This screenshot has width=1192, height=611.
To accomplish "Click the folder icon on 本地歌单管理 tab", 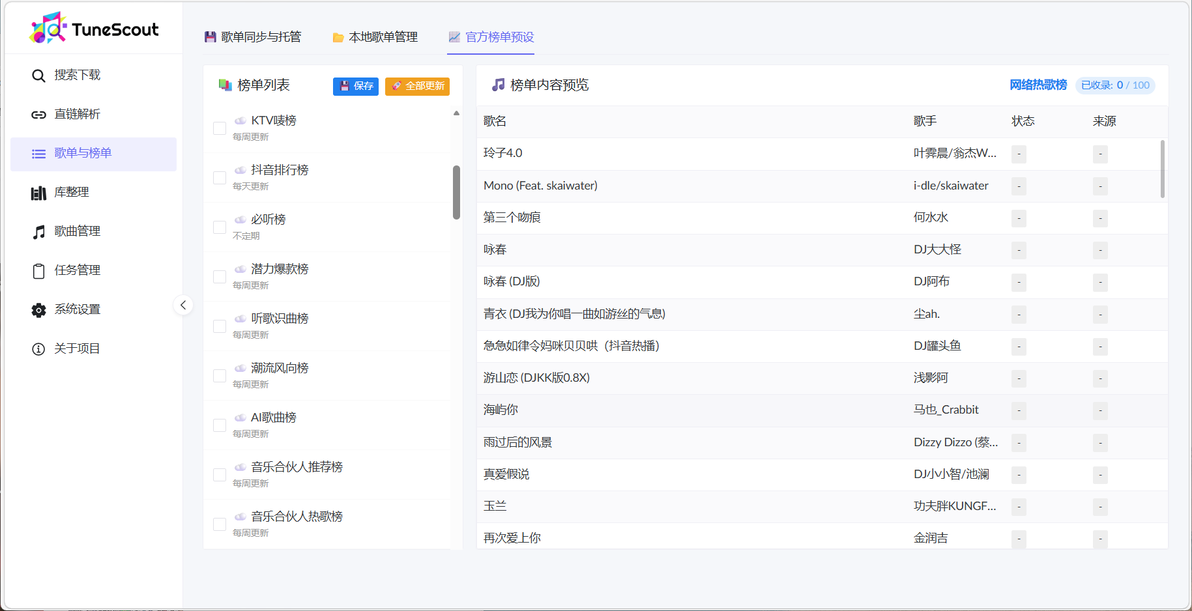I will [338, 37].
